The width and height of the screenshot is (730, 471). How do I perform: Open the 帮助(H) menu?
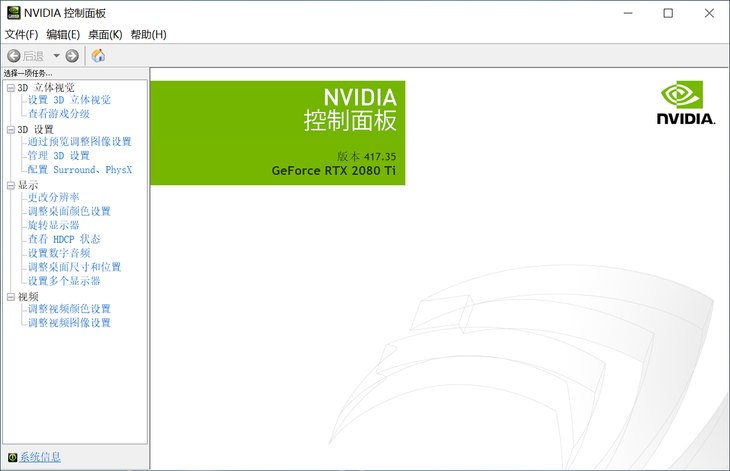point(149,34)
